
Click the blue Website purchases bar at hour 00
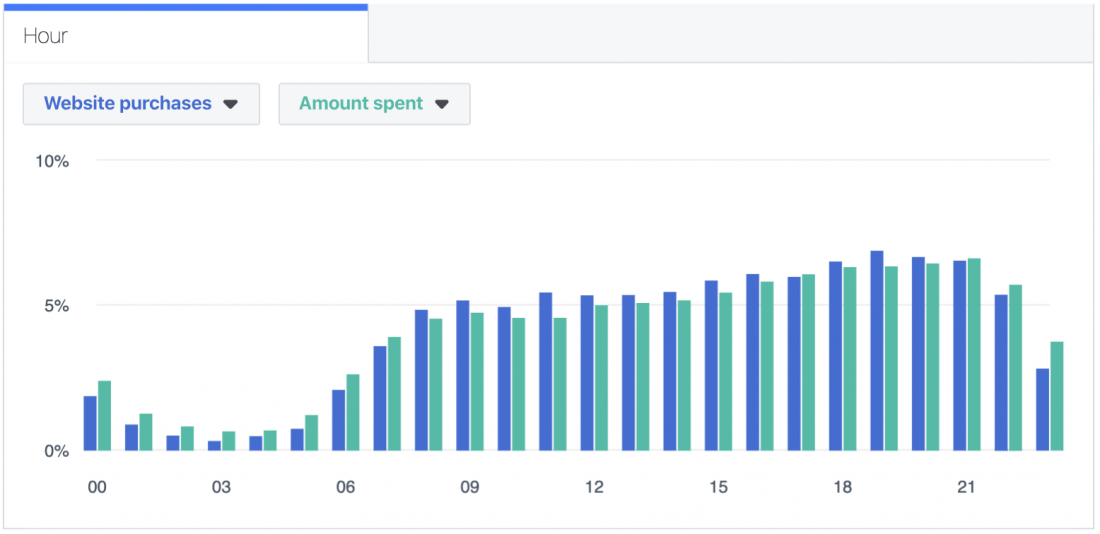90,423
